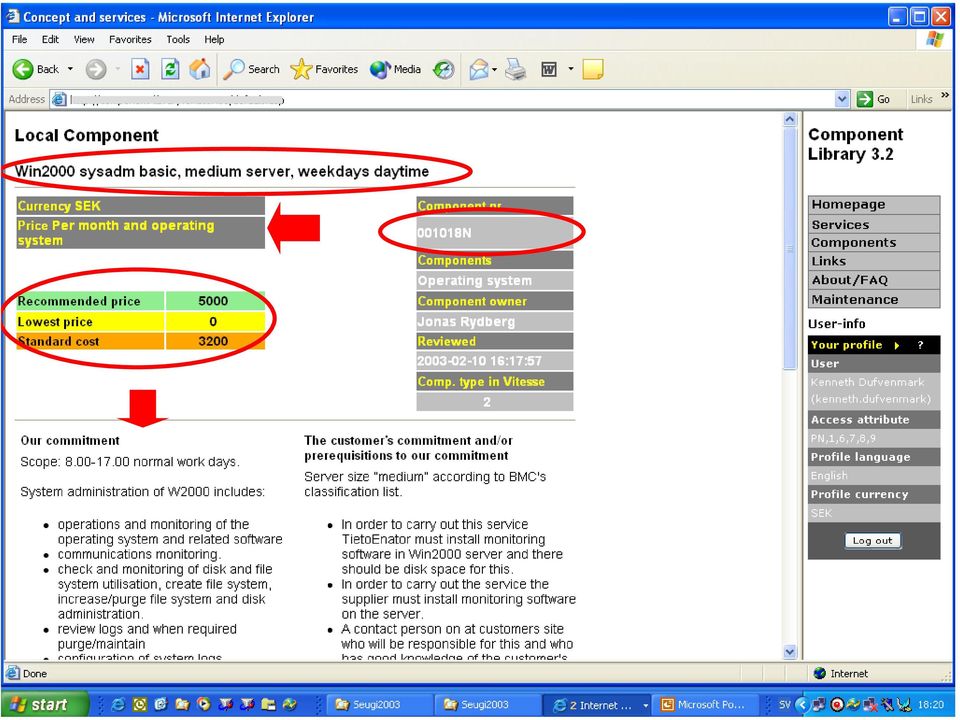The height and width of the screenshot is (720, 960).
Task: Click the component owner name Jonas Rydberg
Action: click(466, 321)
